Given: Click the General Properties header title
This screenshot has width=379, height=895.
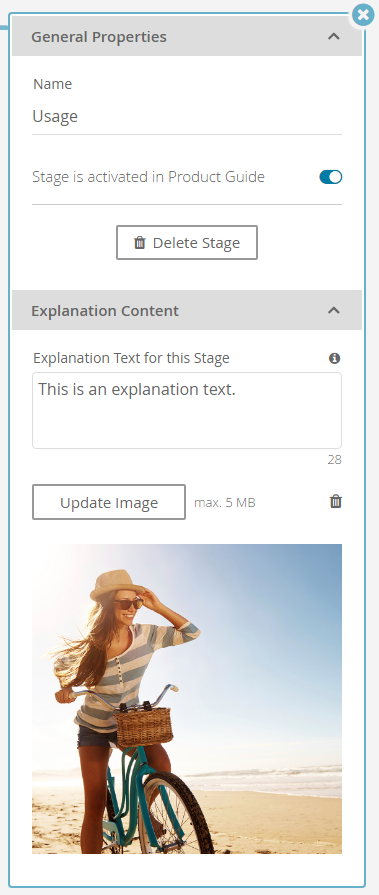Looking at the screenshot, I should pyautogui.click(x=99, y=37).
